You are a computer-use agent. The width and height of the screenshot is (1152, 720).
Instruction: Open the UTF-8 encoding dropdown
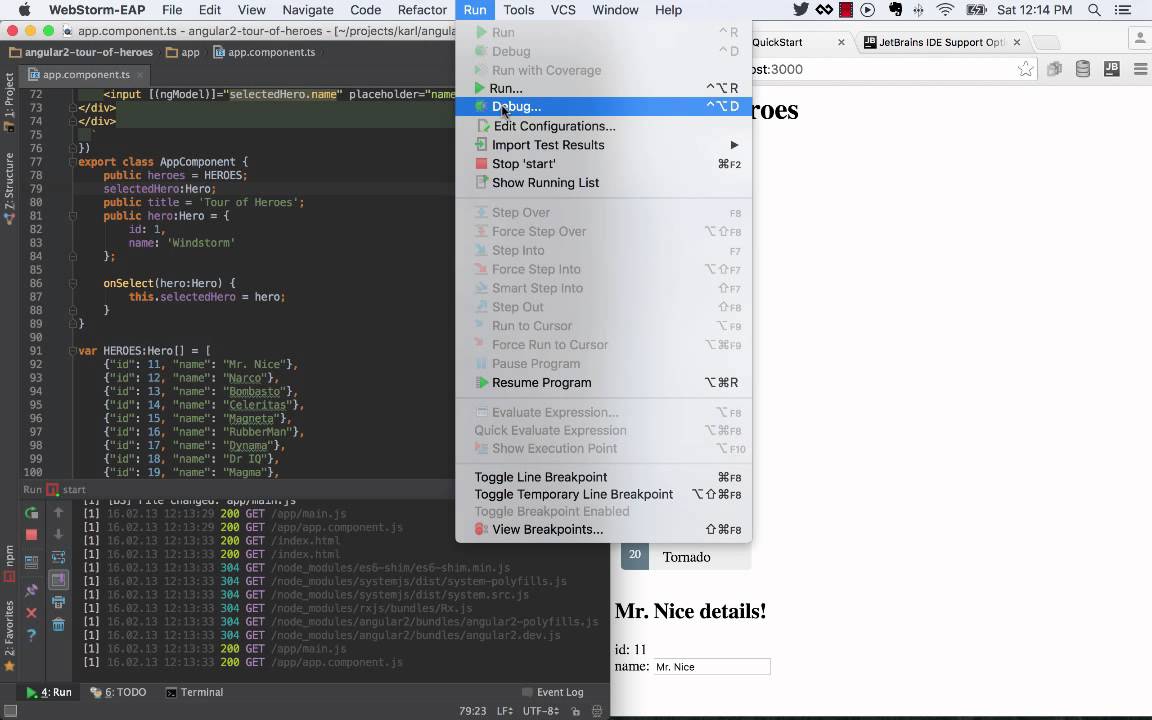[541, 710]
